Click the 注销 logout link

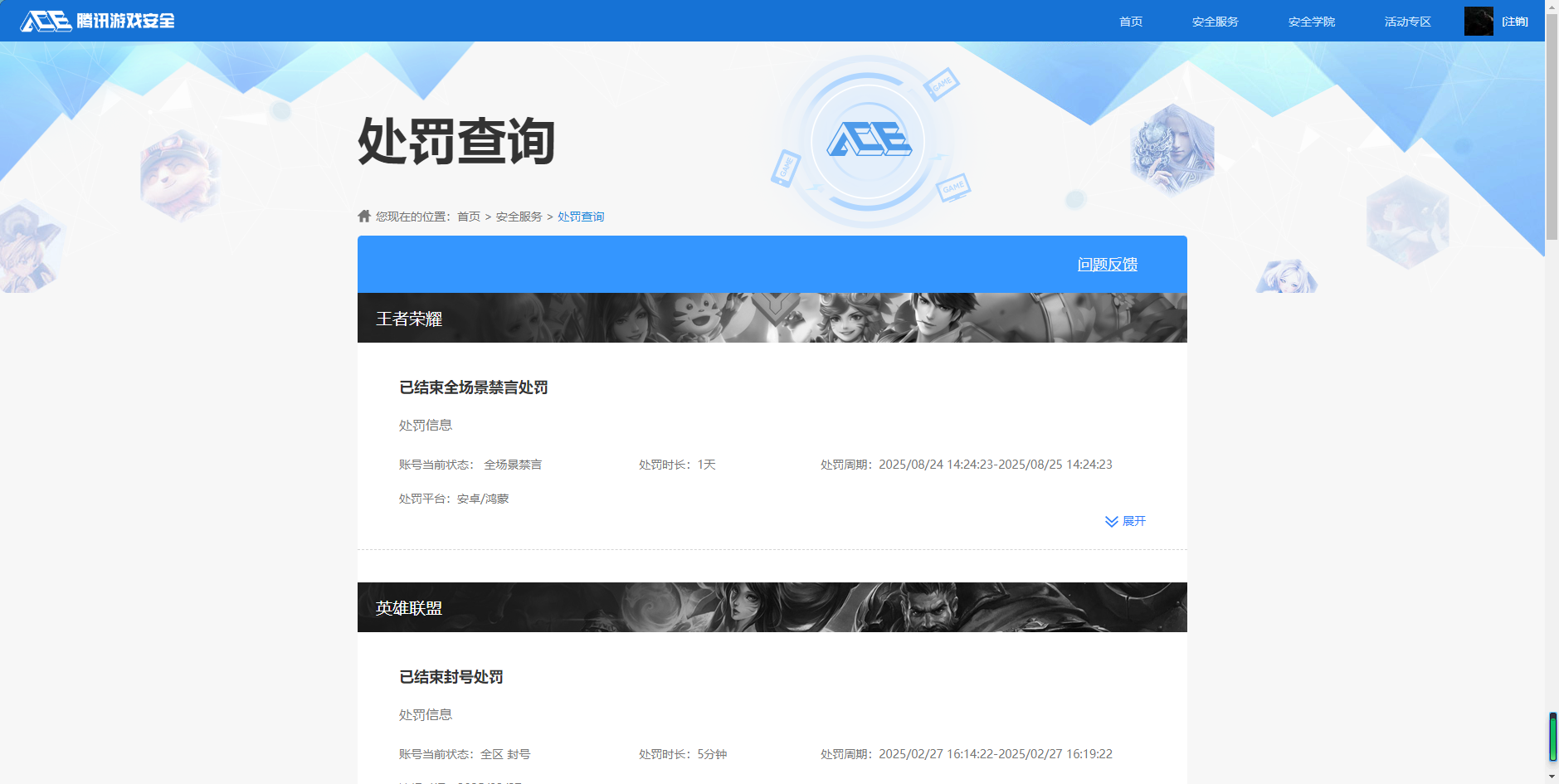(1515, 22)
